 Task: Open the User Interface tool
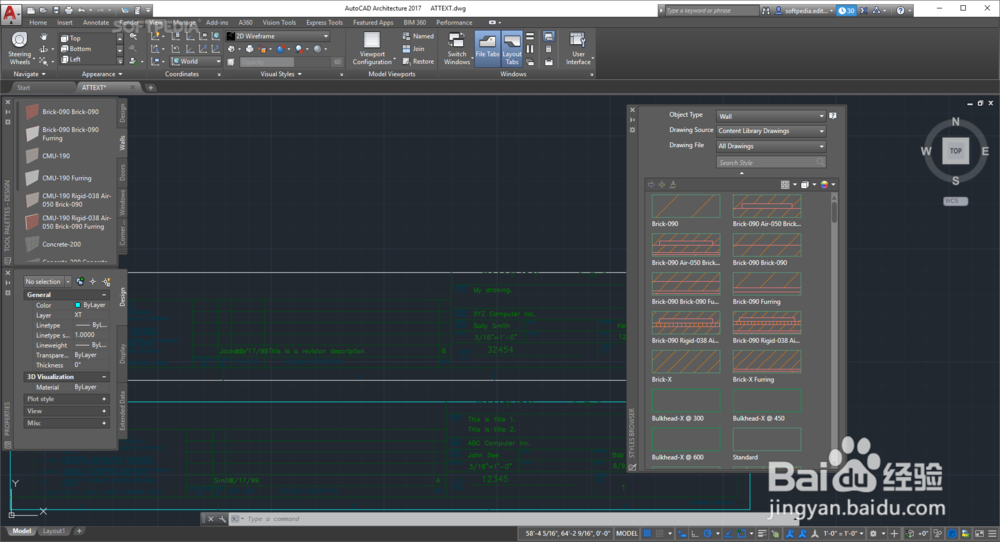pyautogui.click(x=578, y=48)
